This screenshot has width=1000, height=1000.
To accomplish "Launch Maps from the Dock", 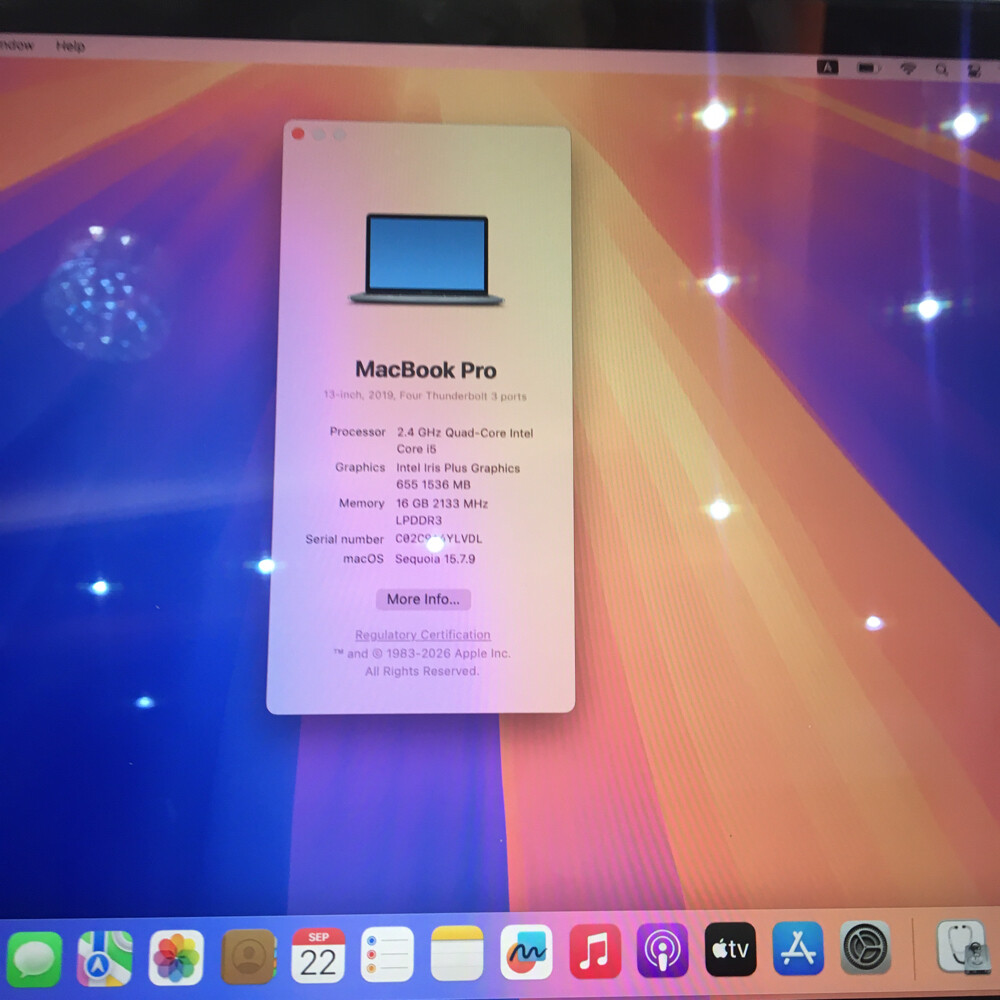I will coord(105,958).
